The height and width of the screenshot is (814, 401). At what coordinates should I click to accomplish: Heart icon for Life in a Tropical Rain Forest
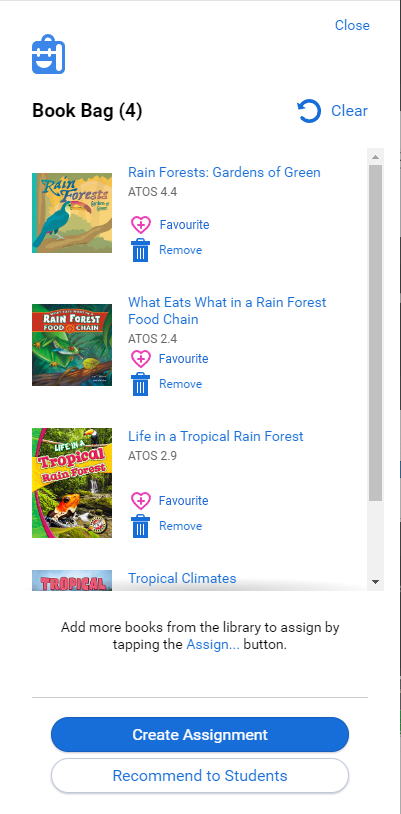point(140,501)
